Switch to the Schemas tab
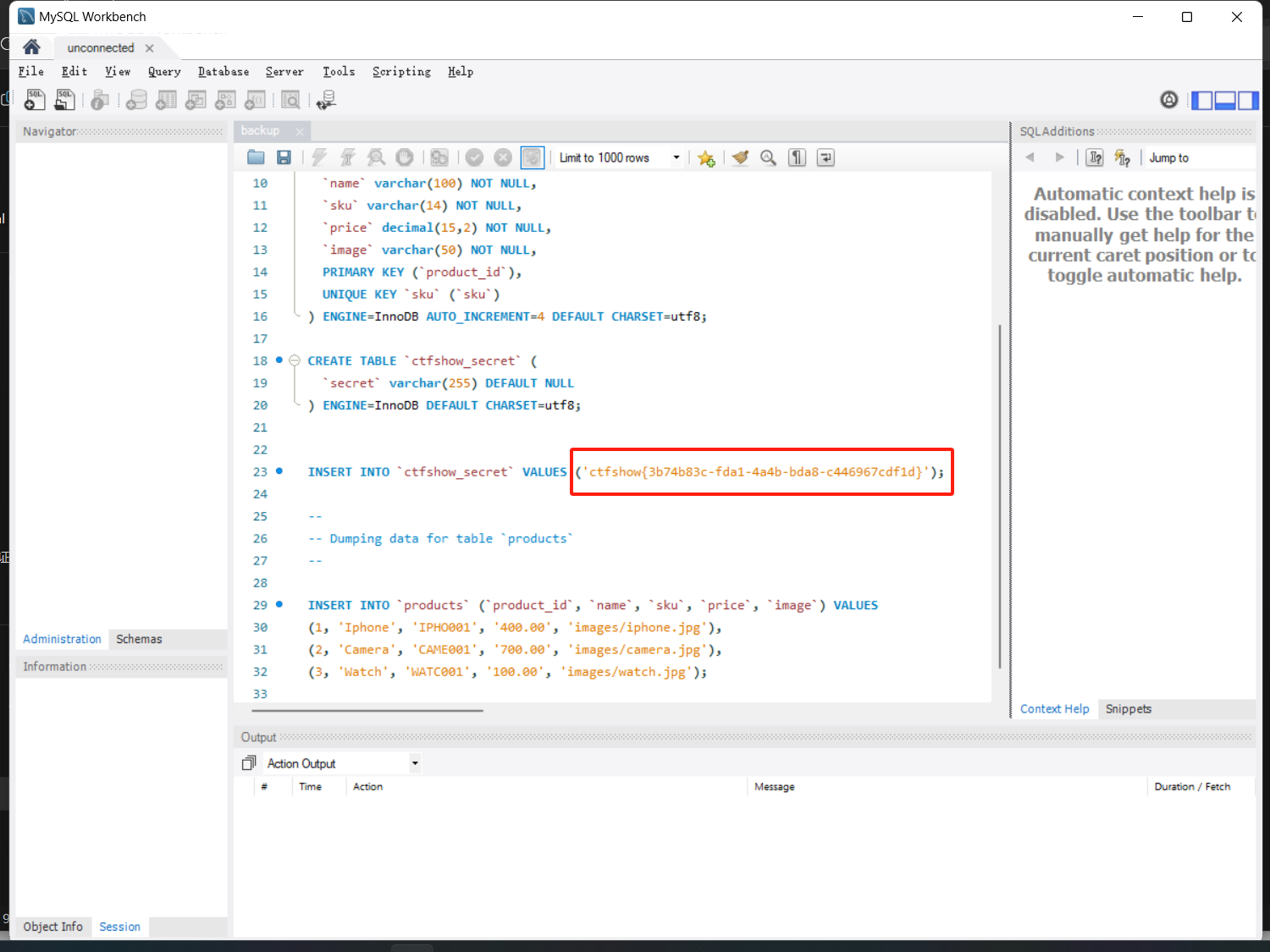The height and width of the screenshot is (952, 1270). point(139,639)
